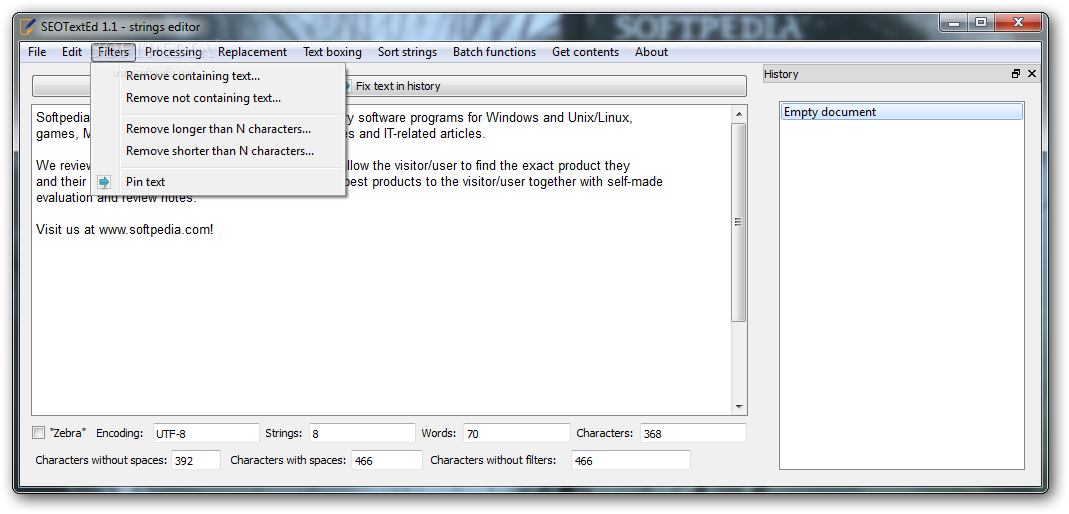Click the text editor scrollbar up arrow
Image resolution: width=1069 pixels, height=514 pixels.
739,113
